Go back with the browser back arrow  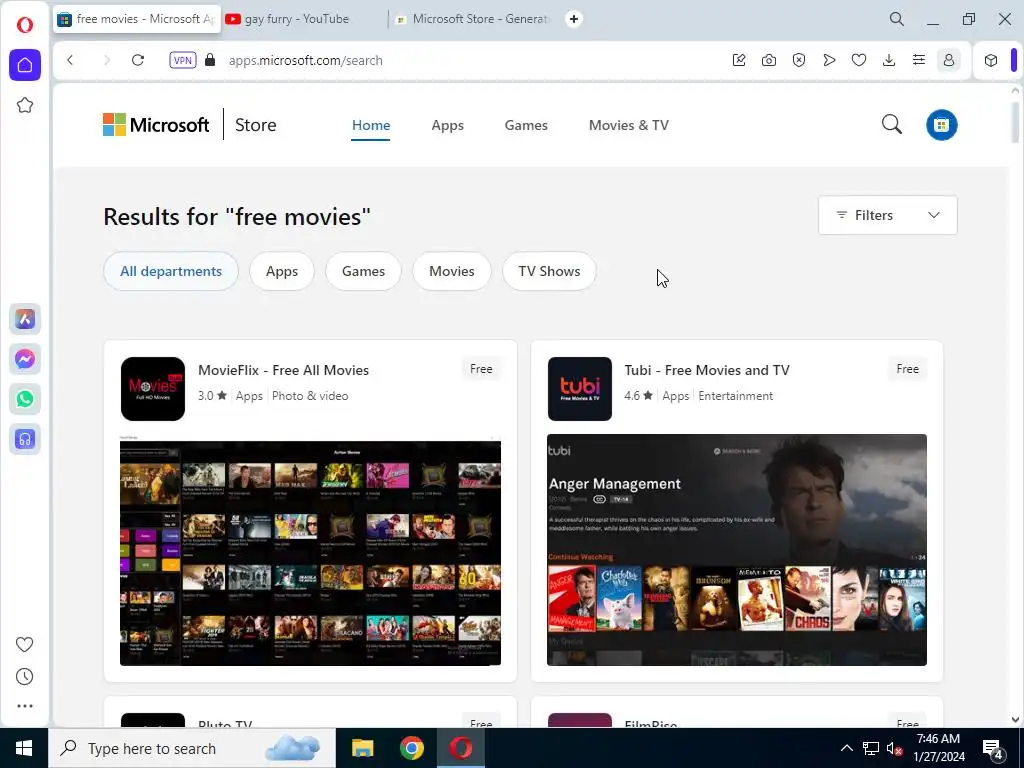[x=70, y=60]
